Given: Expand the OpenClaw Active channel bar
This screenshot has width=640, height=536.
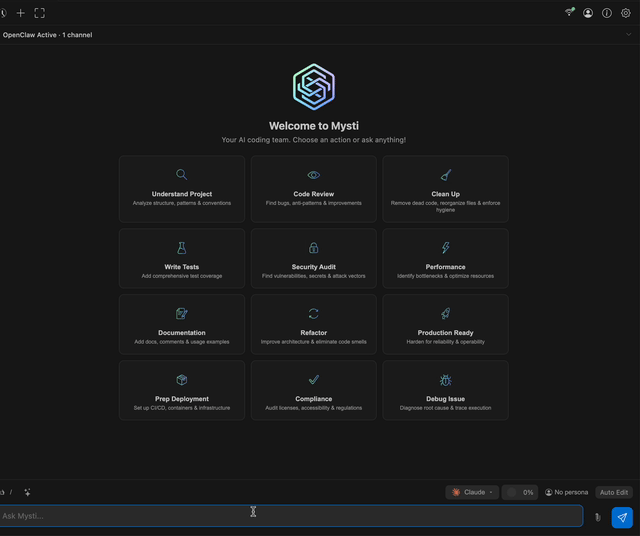Looking at the screenshot, I should (629, 34).
